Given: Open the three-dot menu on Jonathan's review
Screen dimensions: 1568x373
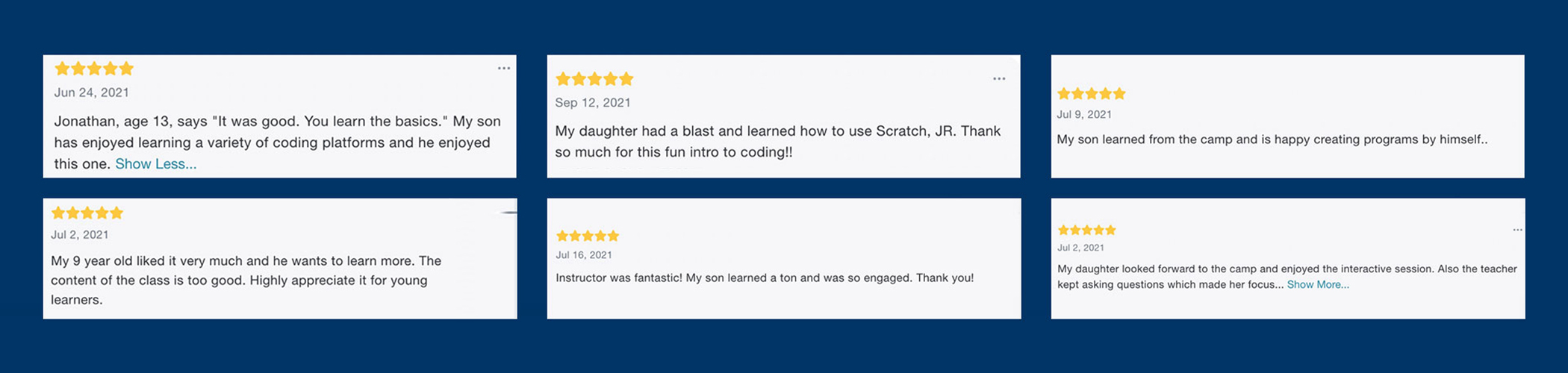Looking at the screenshot, I should 504,69.
